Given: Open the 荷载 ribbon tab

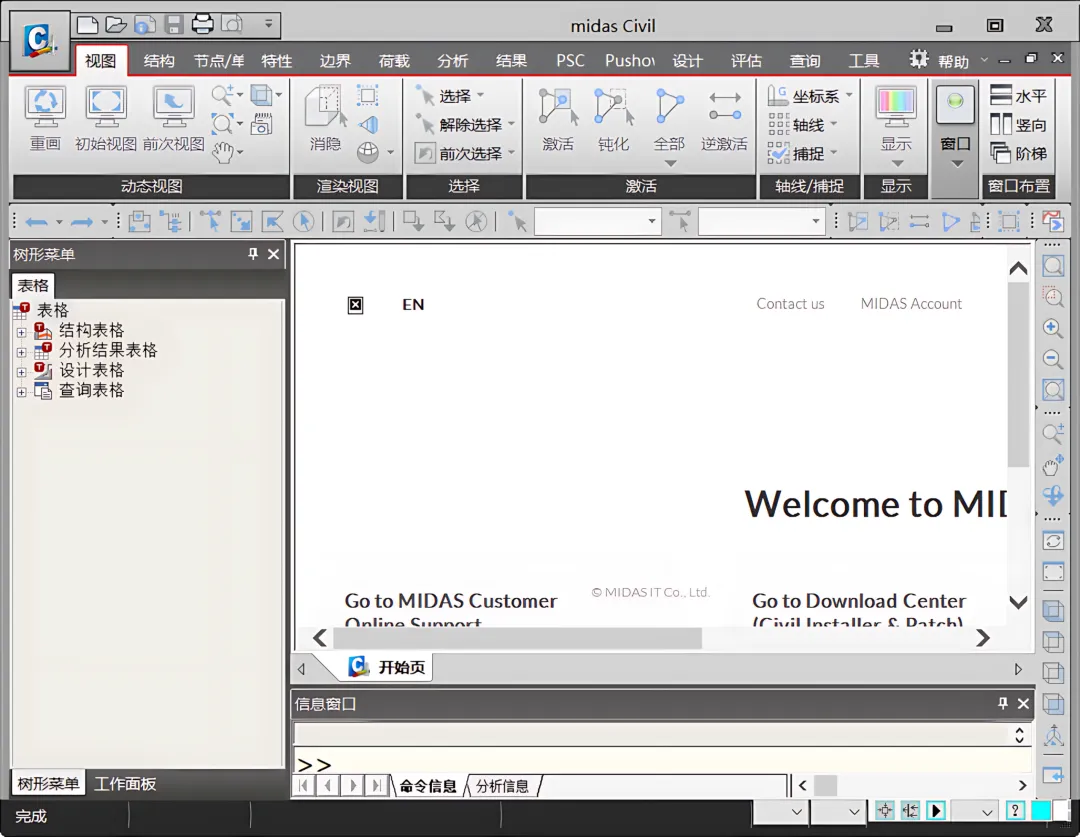Looking at the screenshot, I should tap(394, 61).
